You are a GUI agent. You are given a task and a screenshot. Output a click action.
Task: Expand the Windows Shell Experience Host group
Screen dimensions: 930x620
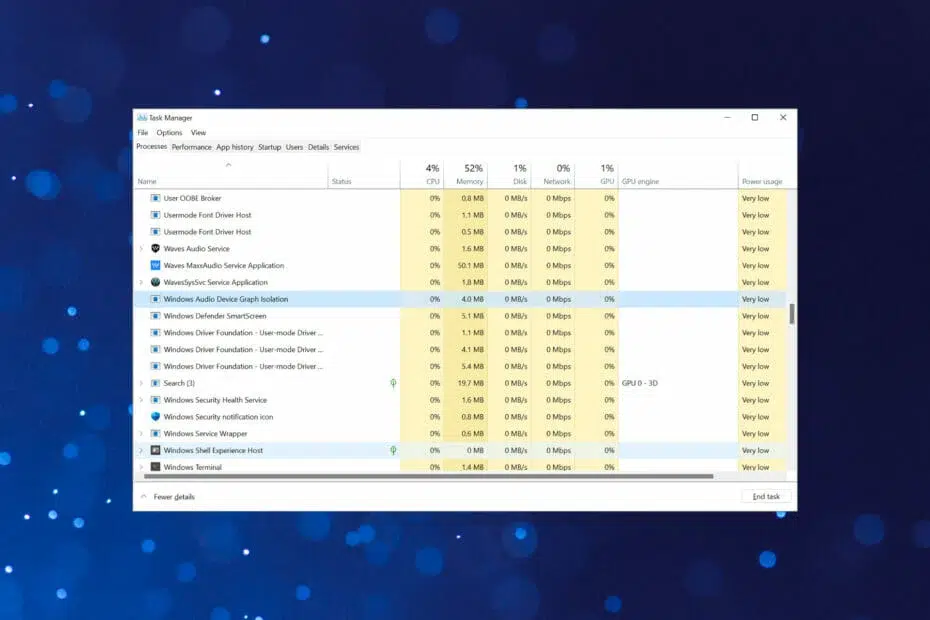click(141, 450)
